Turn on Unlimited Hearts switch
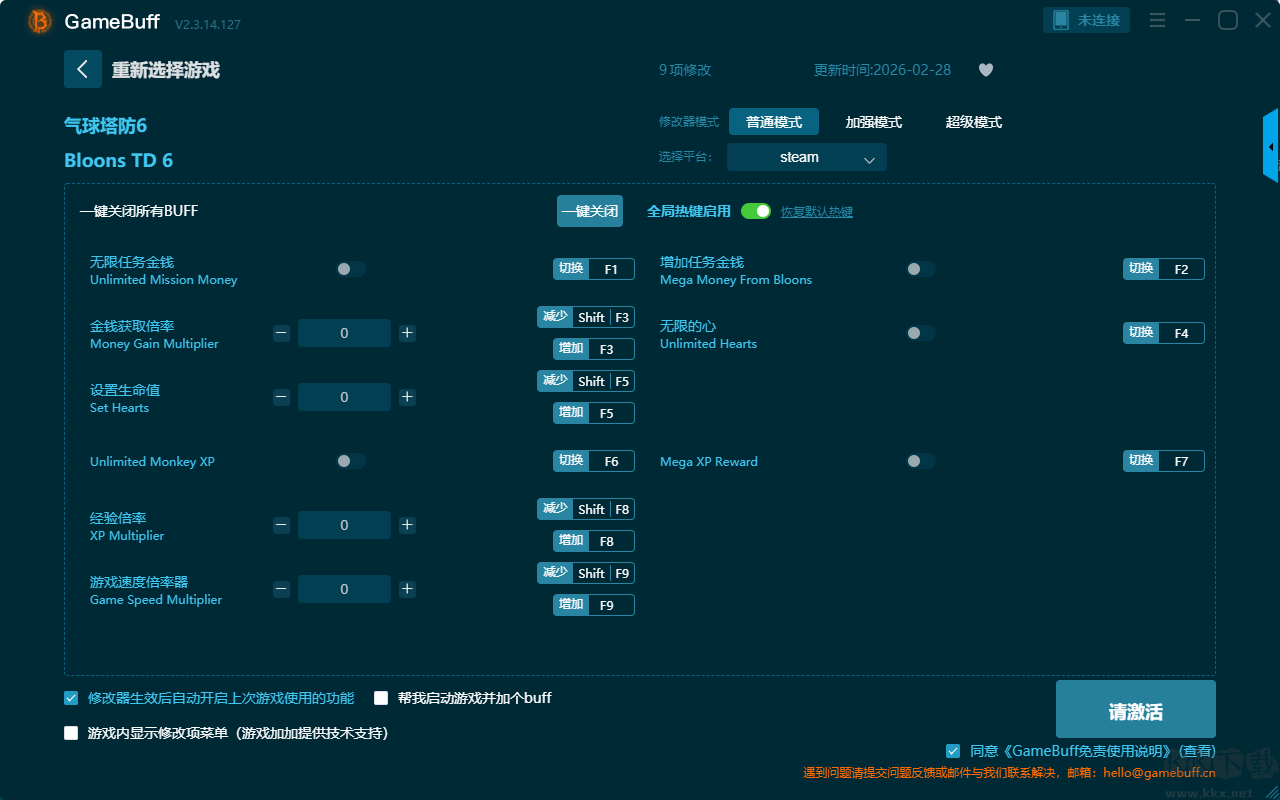Viewport: 1280px width, 800px height. 920,333
